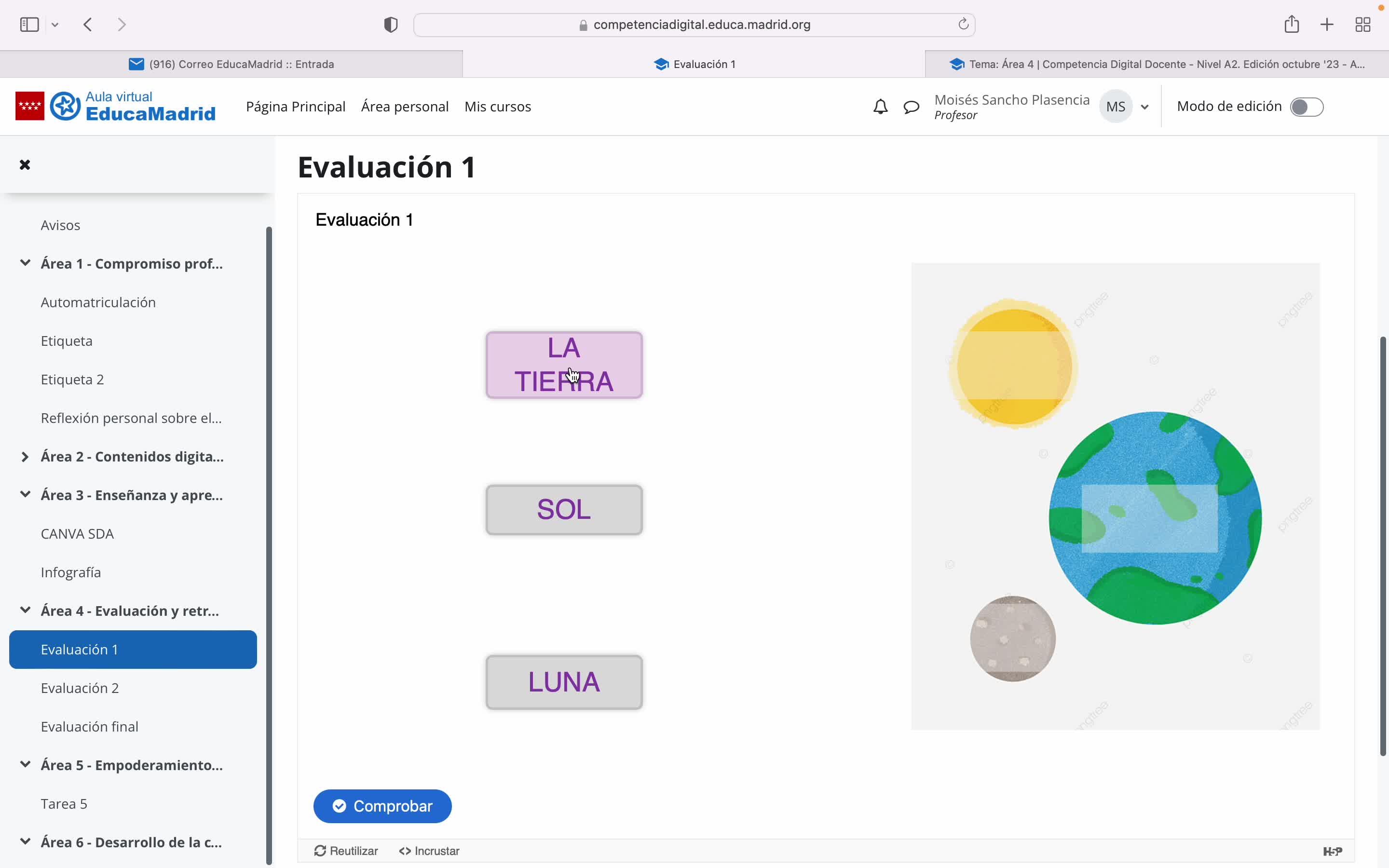Close the course index with X icon
This screenshot has width=1389, height=868.
[25, 165]
